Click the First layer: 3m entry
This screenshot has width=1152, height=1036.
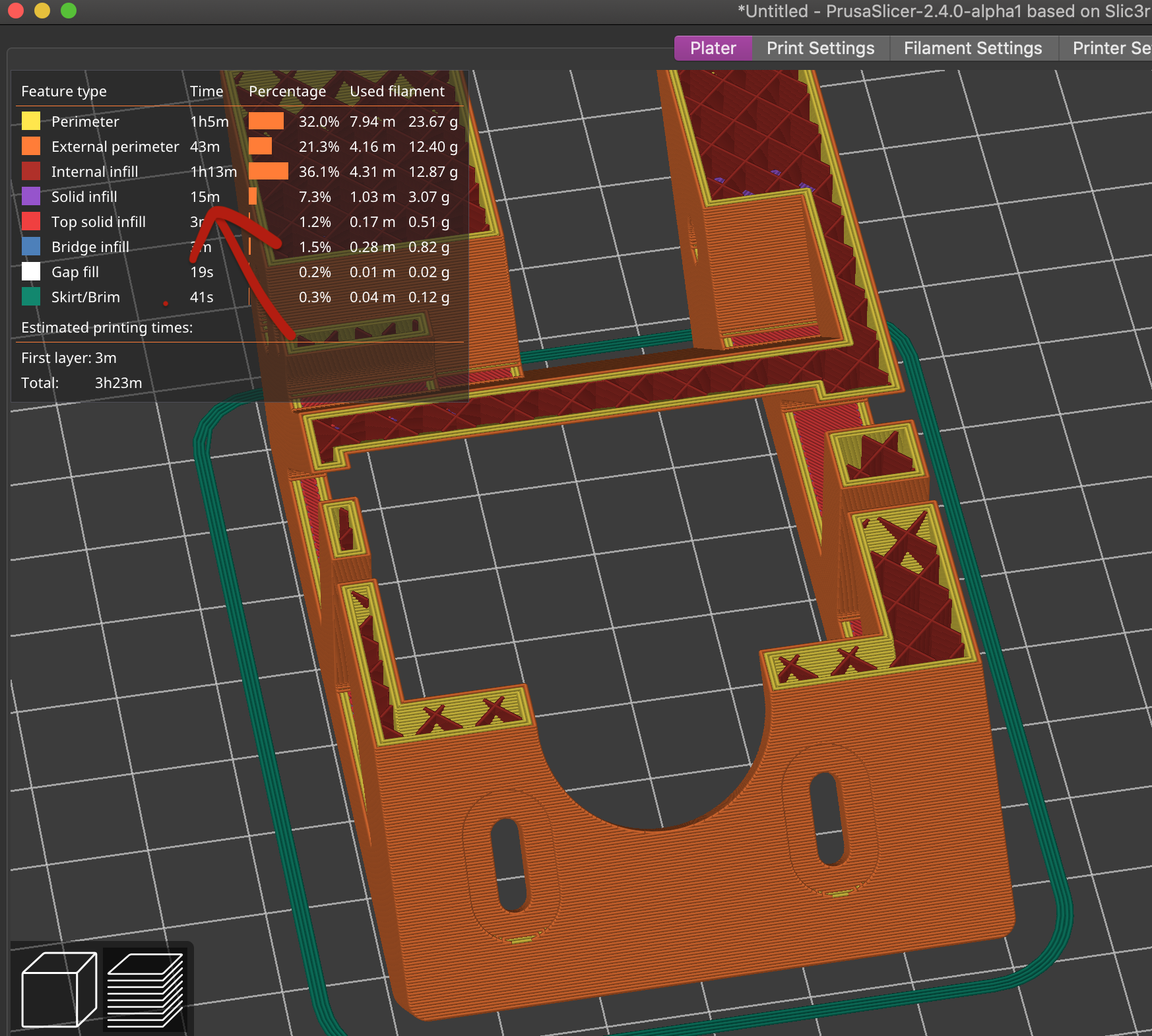[x=69, y=358]
